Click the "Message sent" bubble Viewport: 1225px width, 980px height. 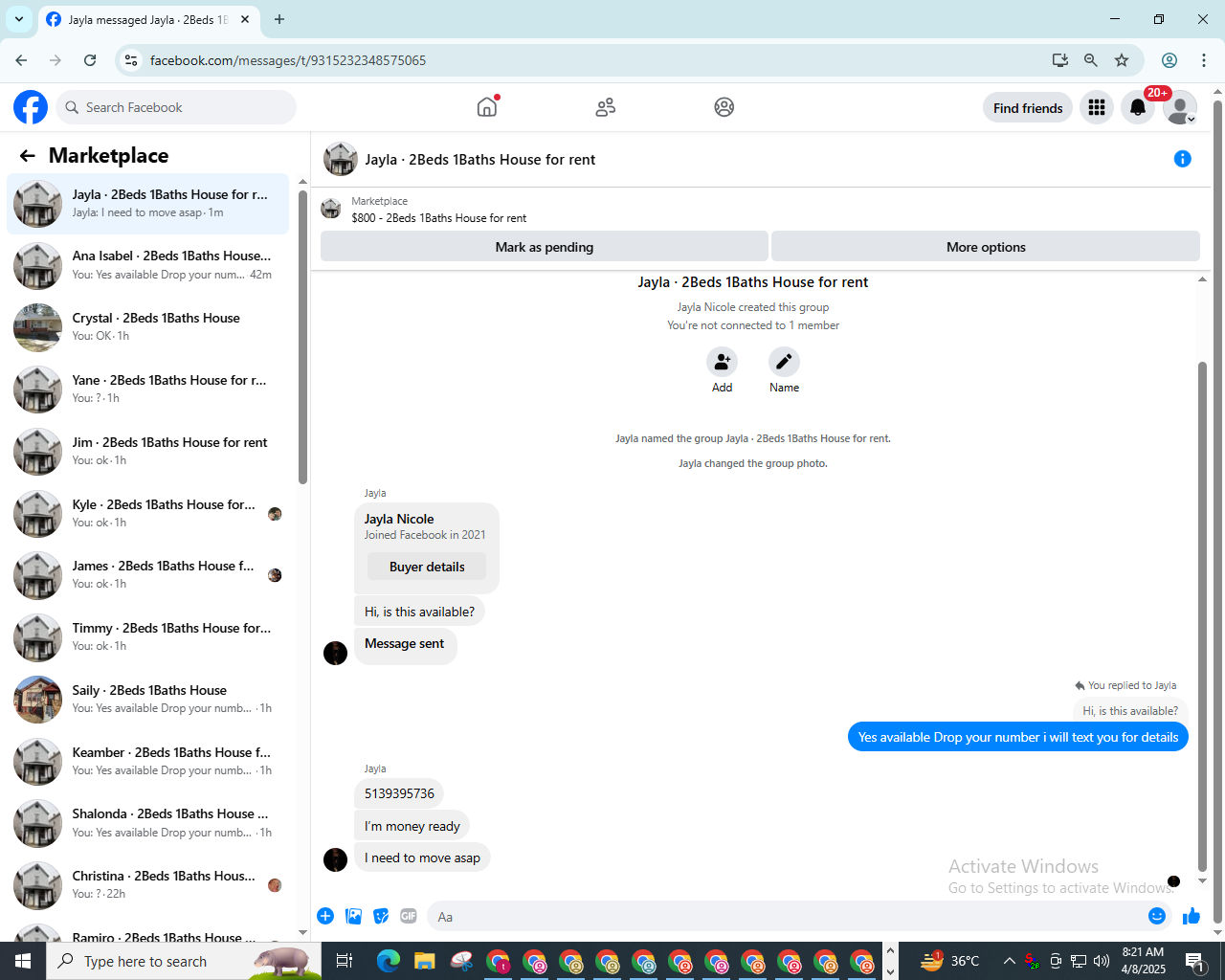(405, 644)
